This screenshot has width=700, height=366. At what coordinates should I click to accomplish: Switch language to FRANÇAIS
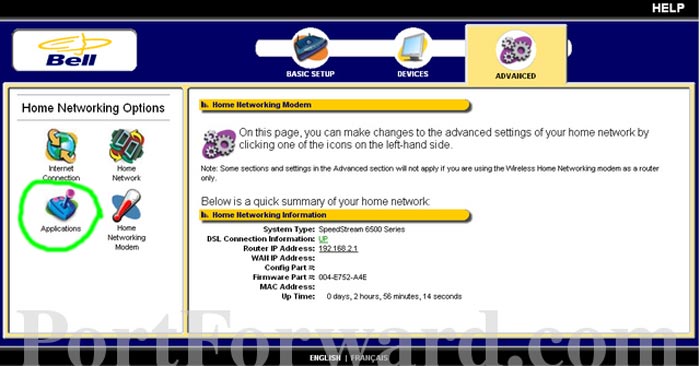point(370,358)
